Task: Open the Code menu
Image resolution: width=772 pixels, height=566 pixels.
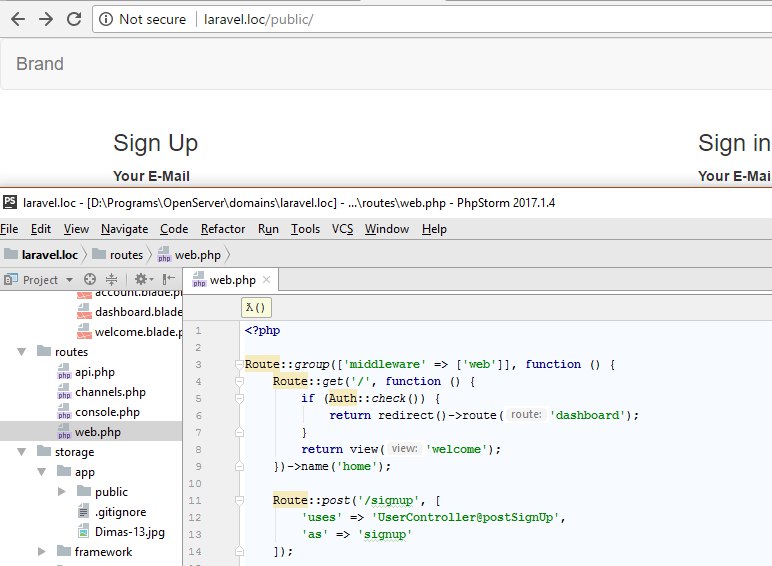Action: pos(174,229)
